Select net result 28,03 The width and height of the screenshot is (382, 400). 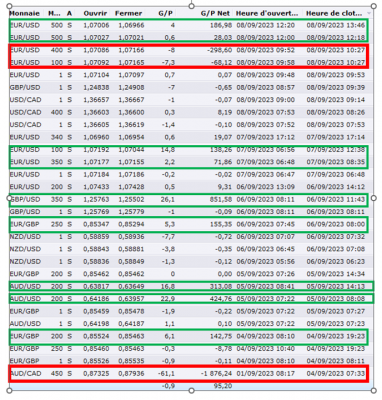tap(223, 38)
